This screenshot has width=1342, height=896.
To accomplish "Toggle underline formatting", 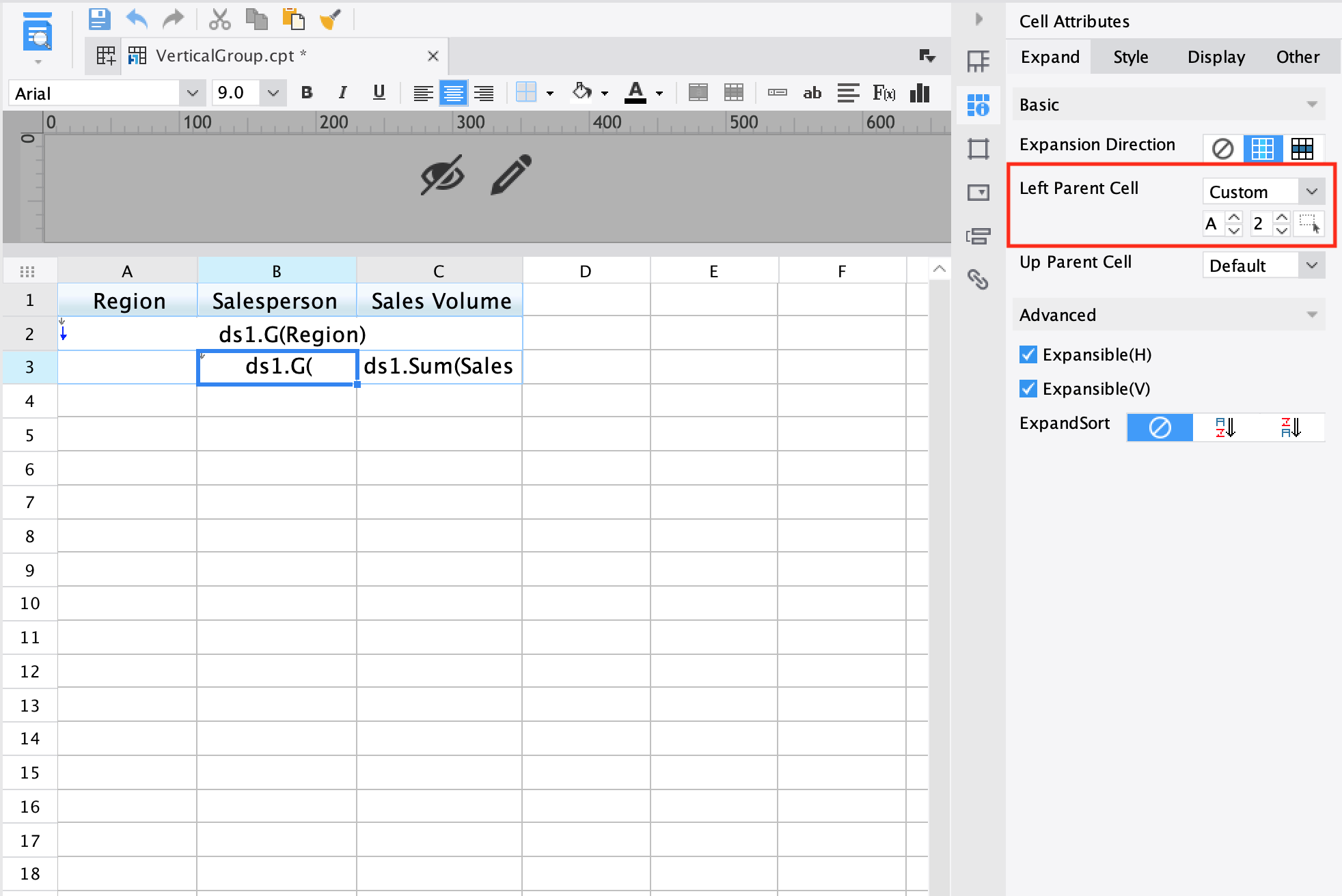I will point(379,93).
